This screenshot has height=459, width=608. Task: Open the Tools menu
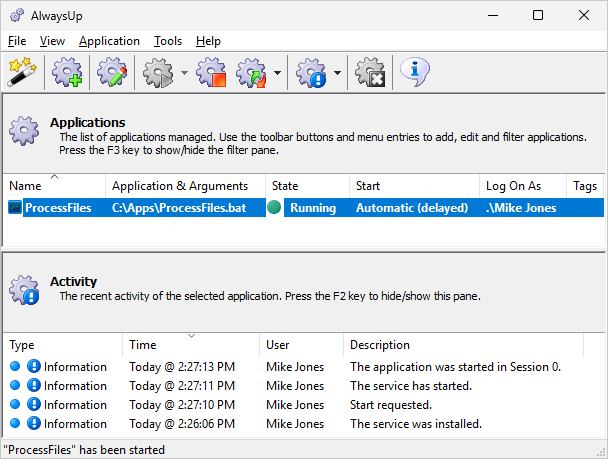click(168, 41)
